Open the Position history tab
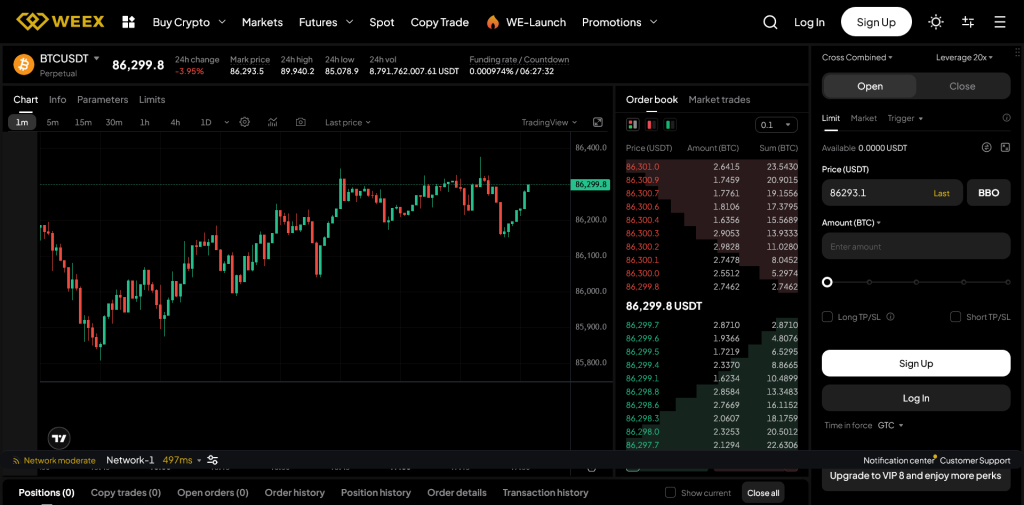 tap(376, 493)
